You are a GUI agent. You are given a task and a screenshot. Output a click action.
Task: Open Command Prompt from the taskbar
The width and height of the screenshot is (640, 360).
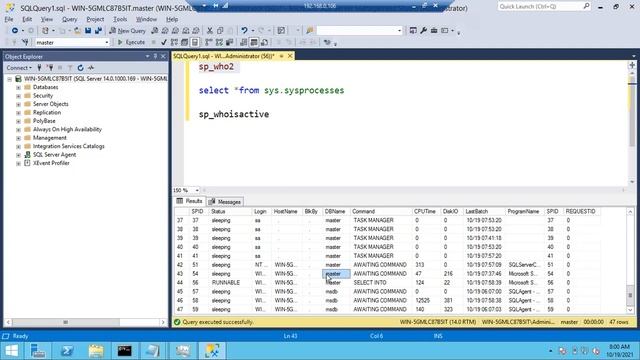coord(124,351)
